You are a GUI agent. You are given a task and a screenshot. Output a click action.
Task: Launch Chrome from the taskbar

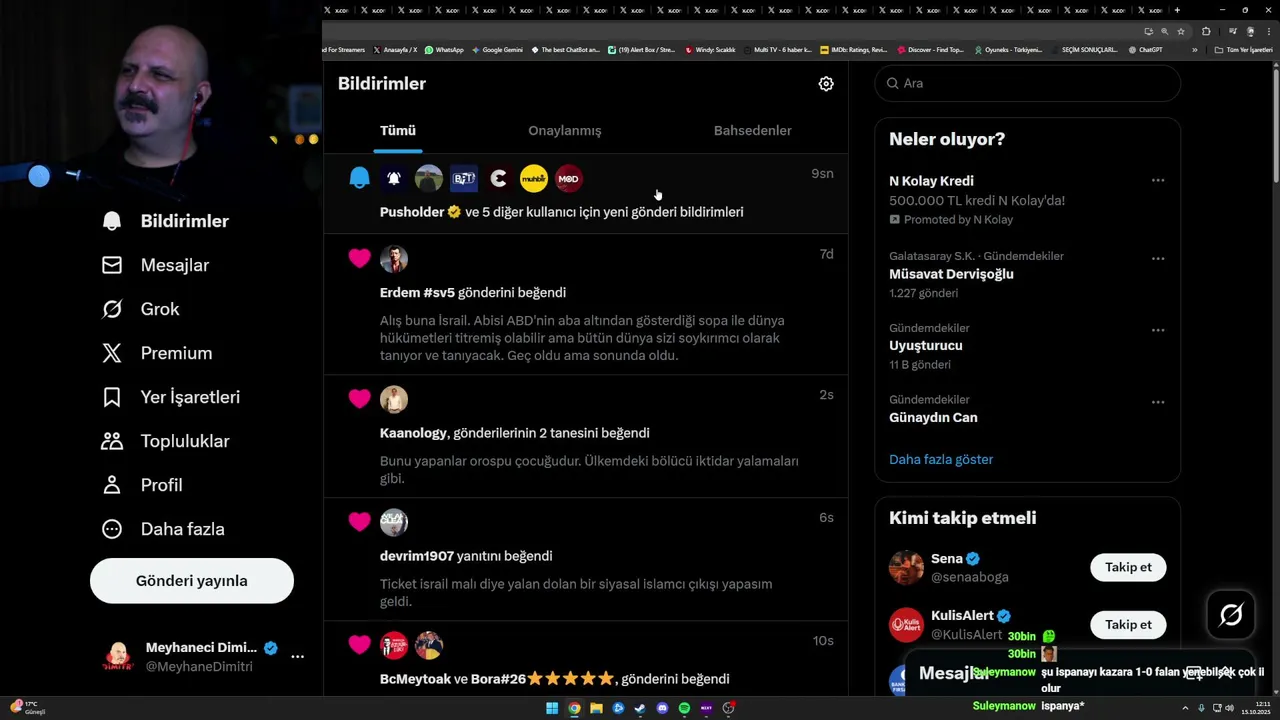[574, 709]
